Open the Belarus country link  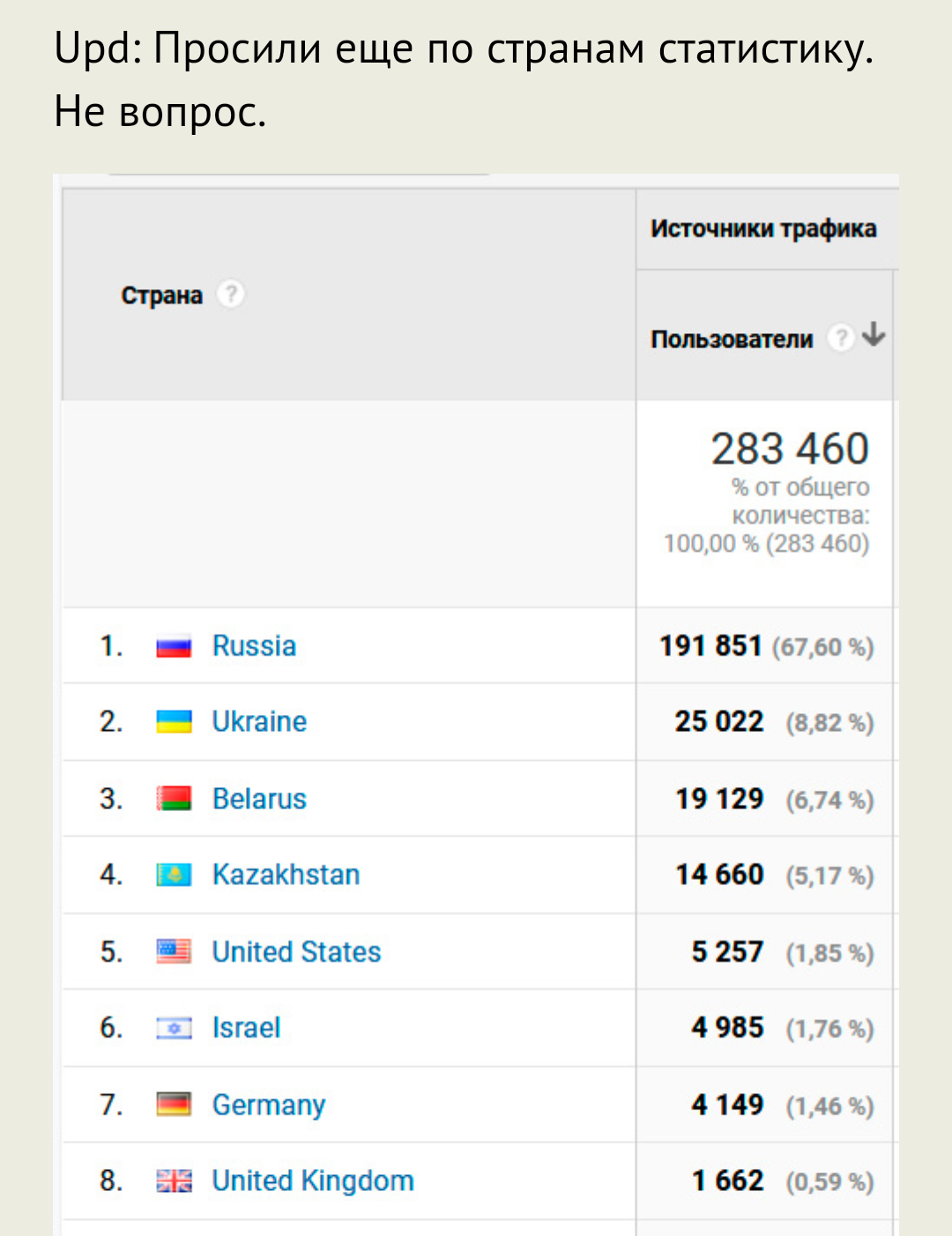click(x=259, y=799)
